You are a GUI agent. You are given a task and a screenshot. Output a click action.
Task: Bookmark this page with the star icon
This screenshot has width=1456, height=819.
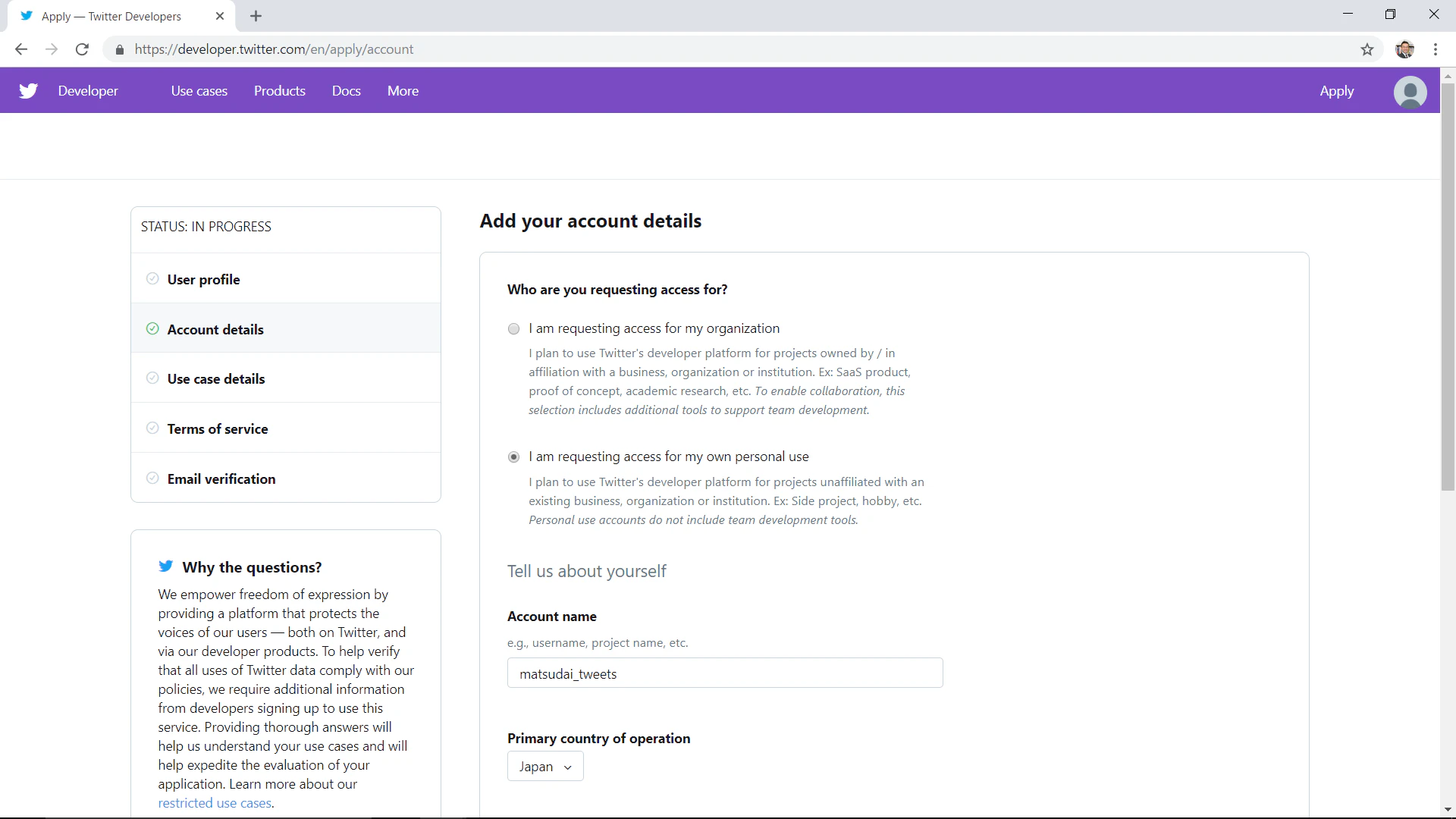tap(1367, 49)
